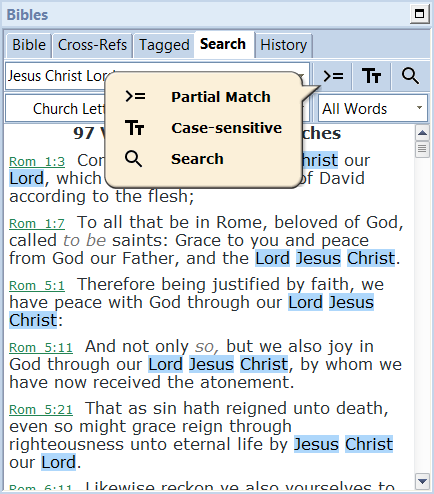Click the >= icon beside Partial Match in tooltip
The height and width of the screenshot is (494, 434).
[x=135, y=96]
